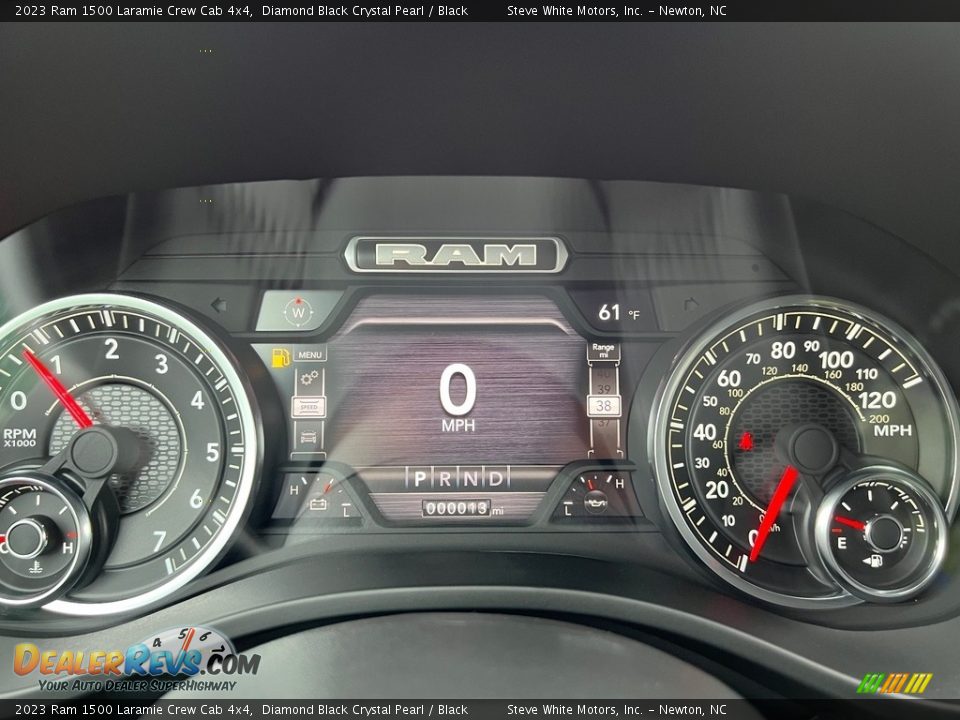Click the Steve White Motors caption at top
The width and height of the screenshot is (960, 720).
pos(617,10)
